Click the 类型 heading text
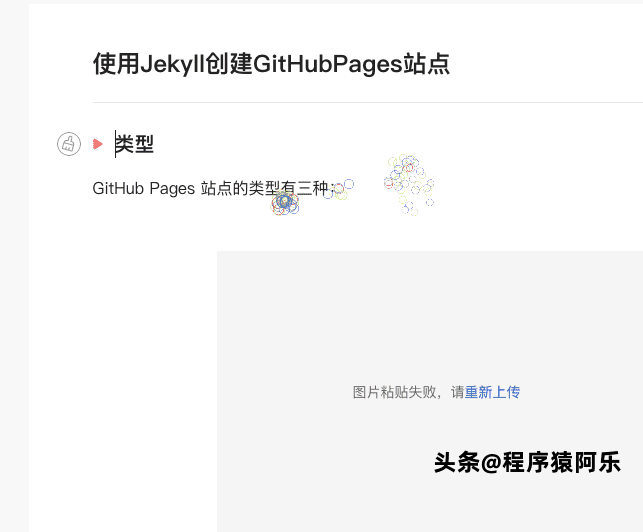This screenshot has height=532, width=643. [x=135, y=144]
